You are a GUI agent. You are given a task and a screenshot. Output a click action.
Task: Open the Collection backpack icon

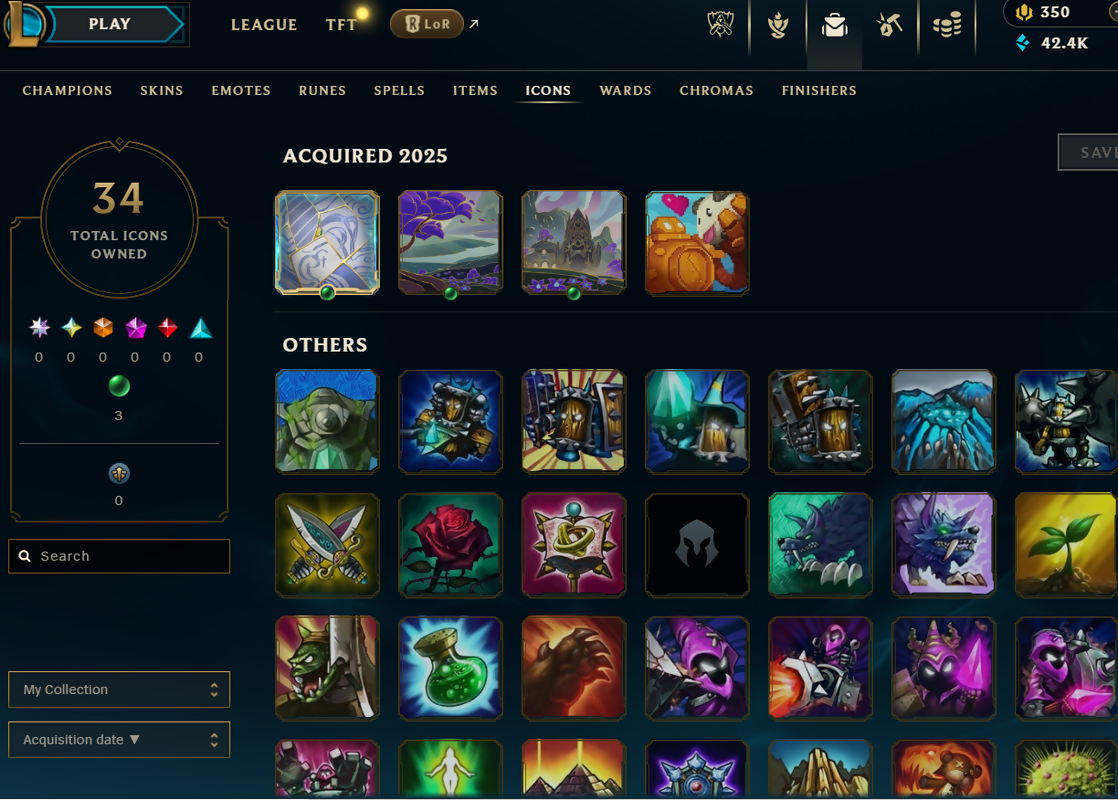point(834,26)
